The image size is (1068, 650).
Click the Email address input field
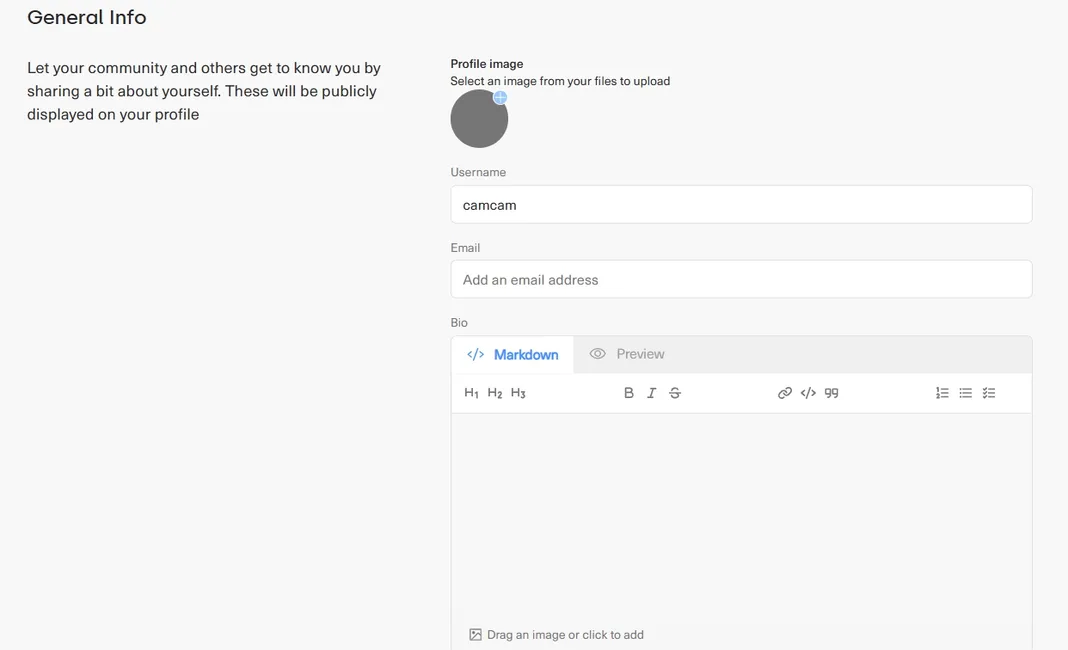point(741,280)
